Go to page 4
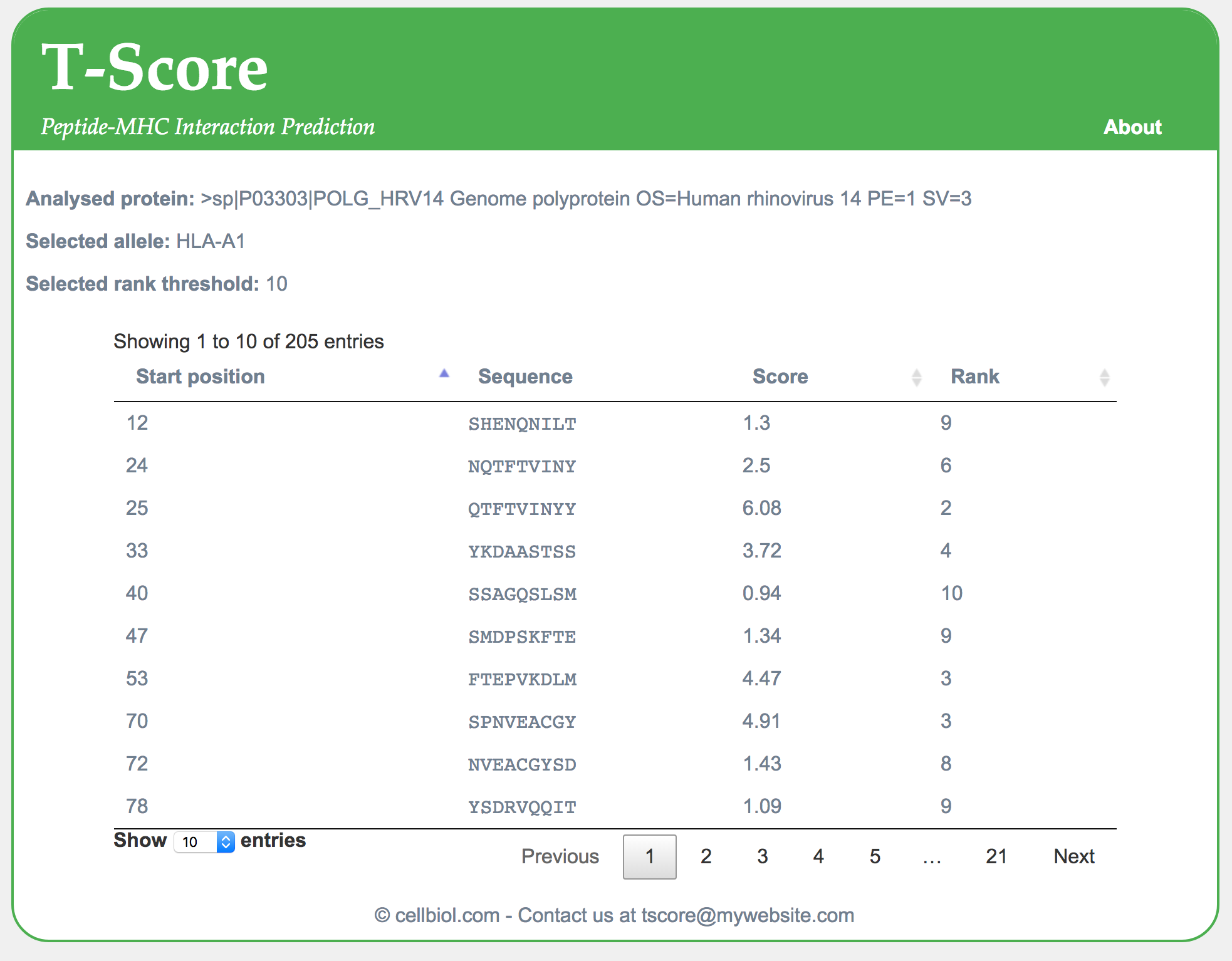This screenshot has height=961, width=1232. 818,856
